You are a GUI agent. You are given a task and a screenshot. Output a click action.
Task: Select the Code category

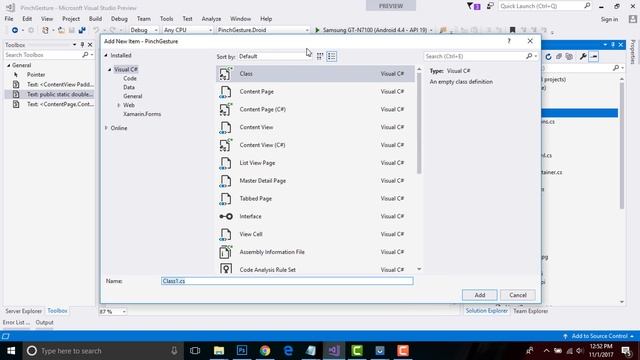(x=130, y=78)
